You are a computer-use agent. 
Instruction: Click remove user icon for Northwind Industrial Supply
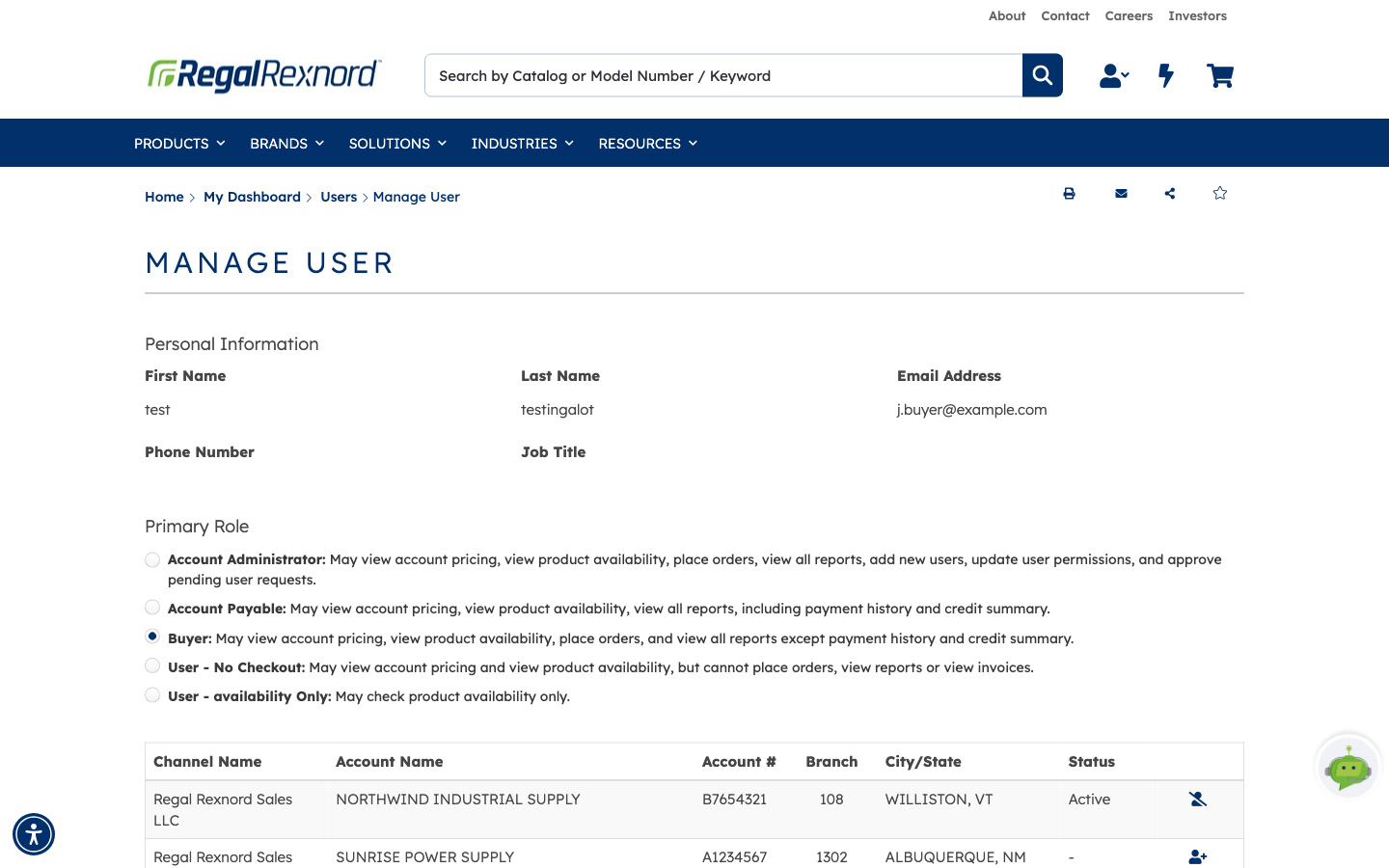pyautogui.click(x=1198, y=800)
